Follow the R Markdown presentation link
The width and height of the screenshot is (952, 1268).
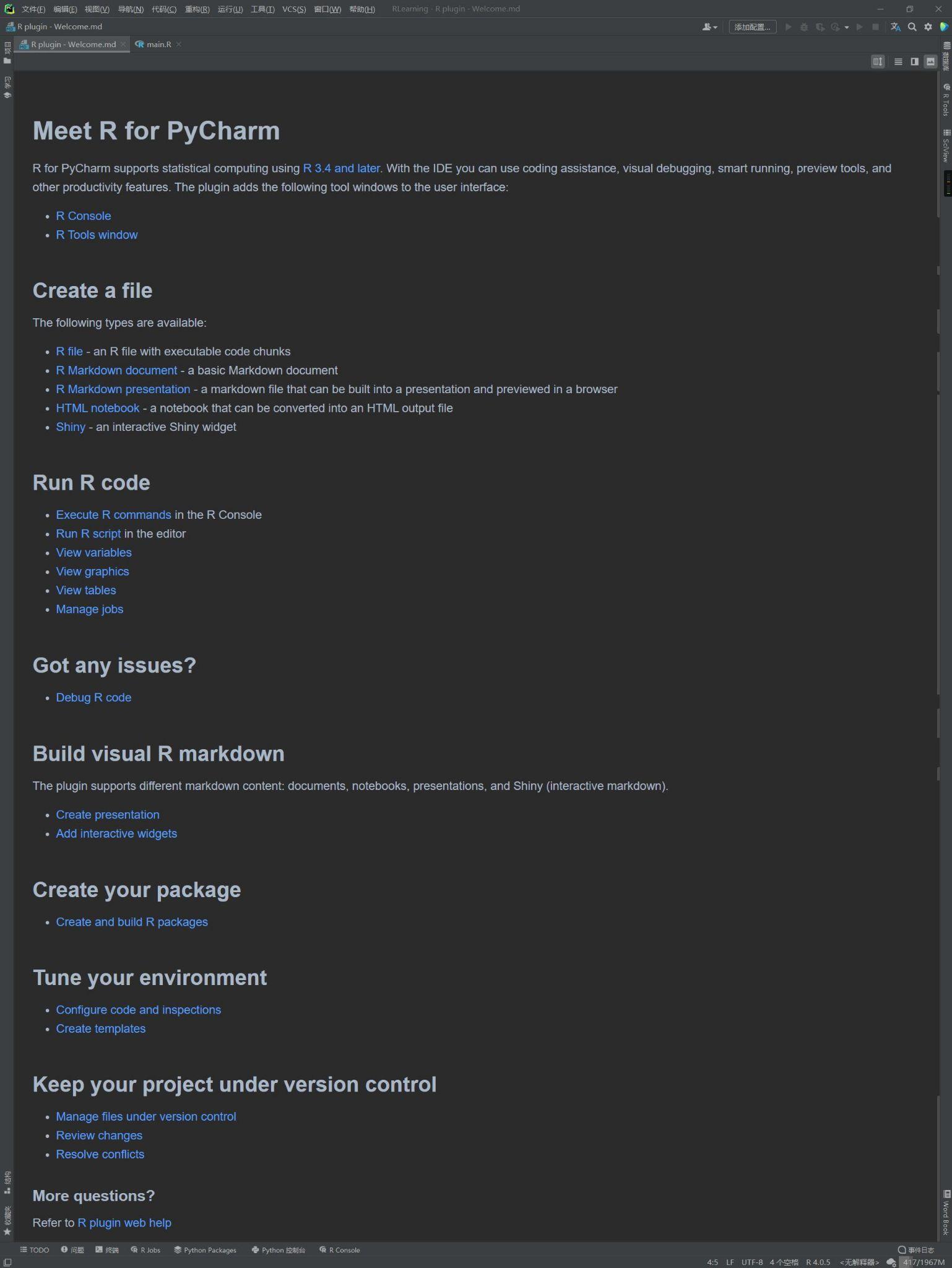click(123, 389)
